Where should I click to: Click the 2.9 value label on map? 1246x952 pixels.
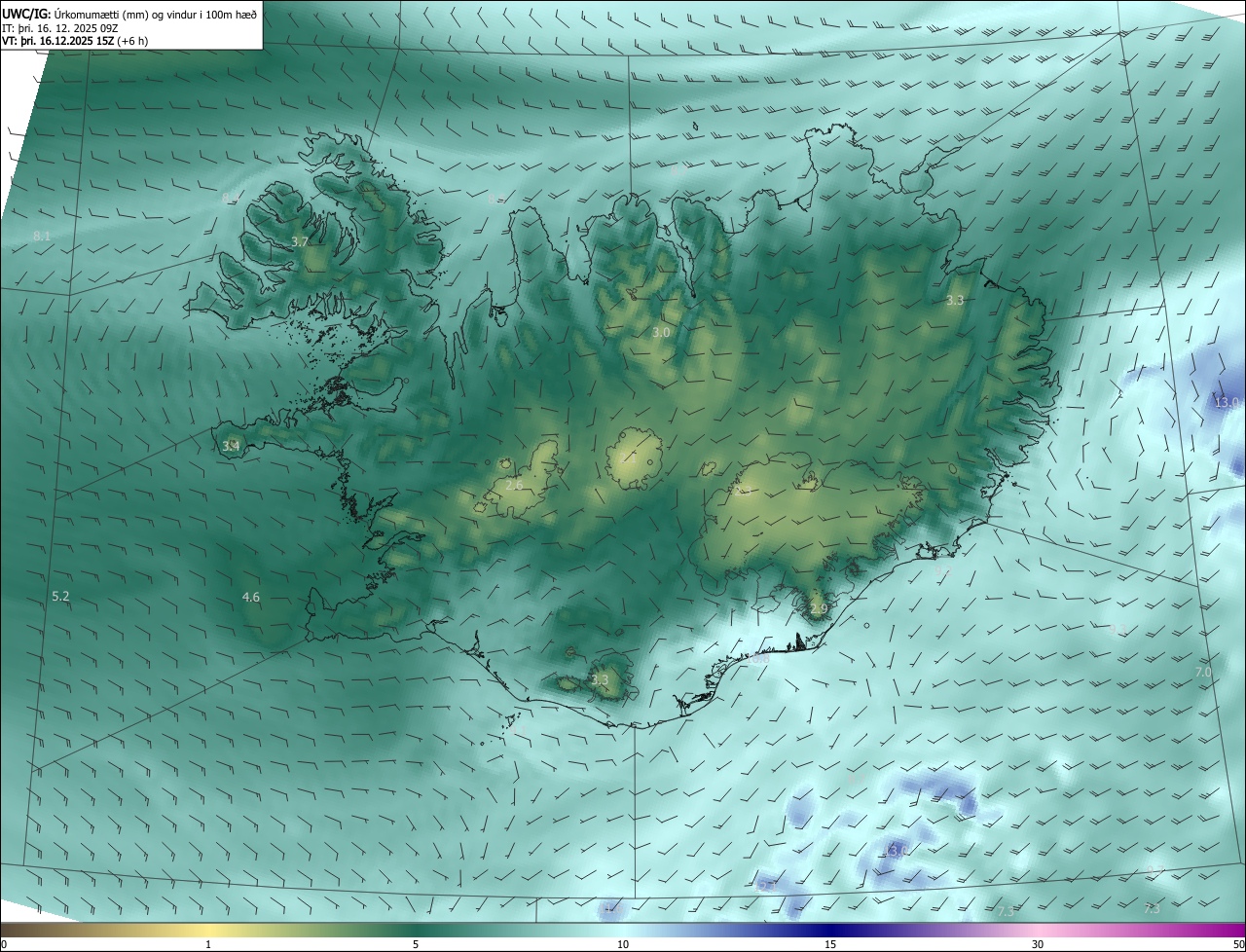(819, 609)
